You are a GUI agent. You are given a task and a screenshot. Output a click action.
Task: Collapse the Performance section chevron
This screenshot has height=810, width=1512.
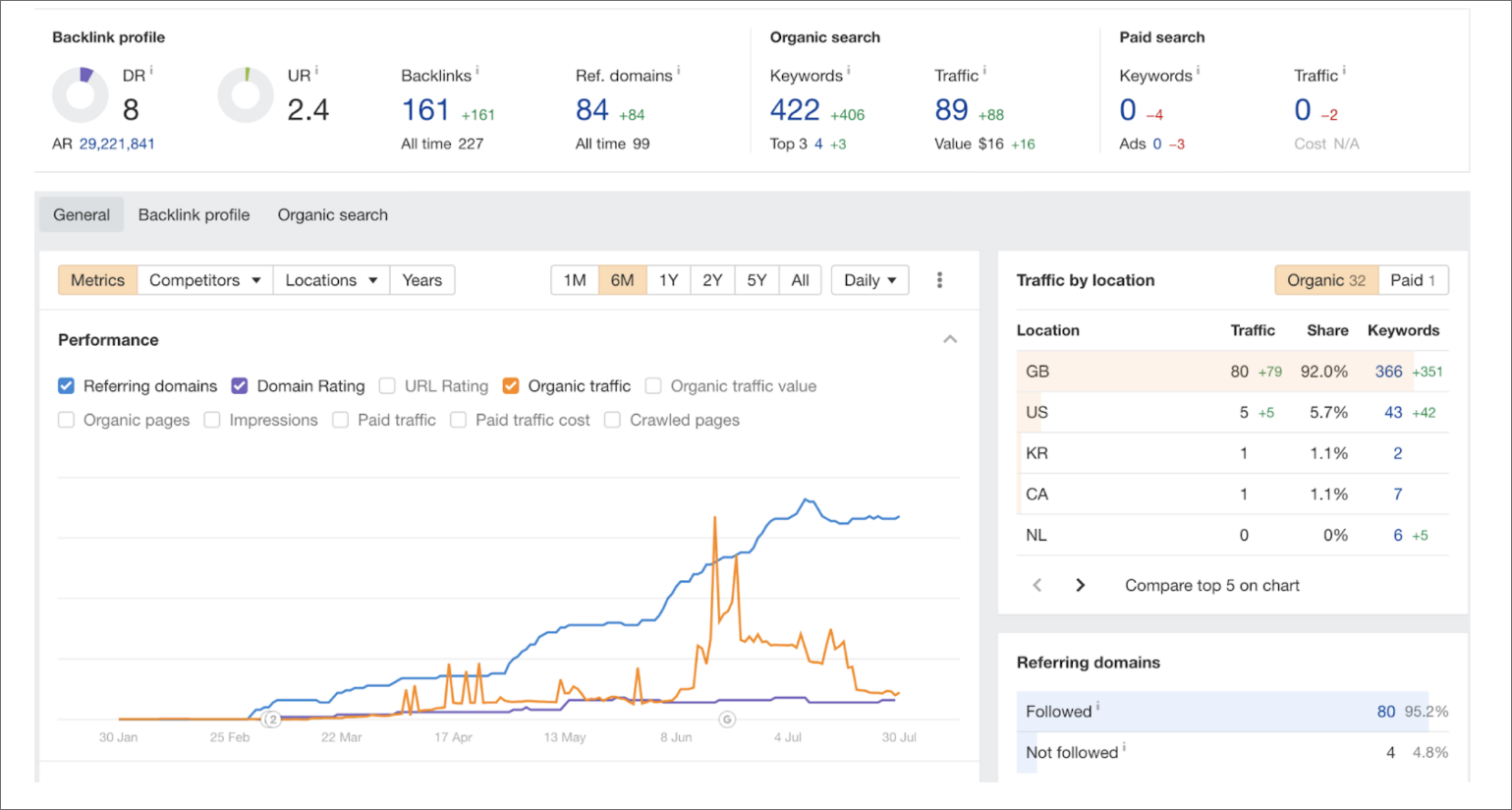pos(950,339)
